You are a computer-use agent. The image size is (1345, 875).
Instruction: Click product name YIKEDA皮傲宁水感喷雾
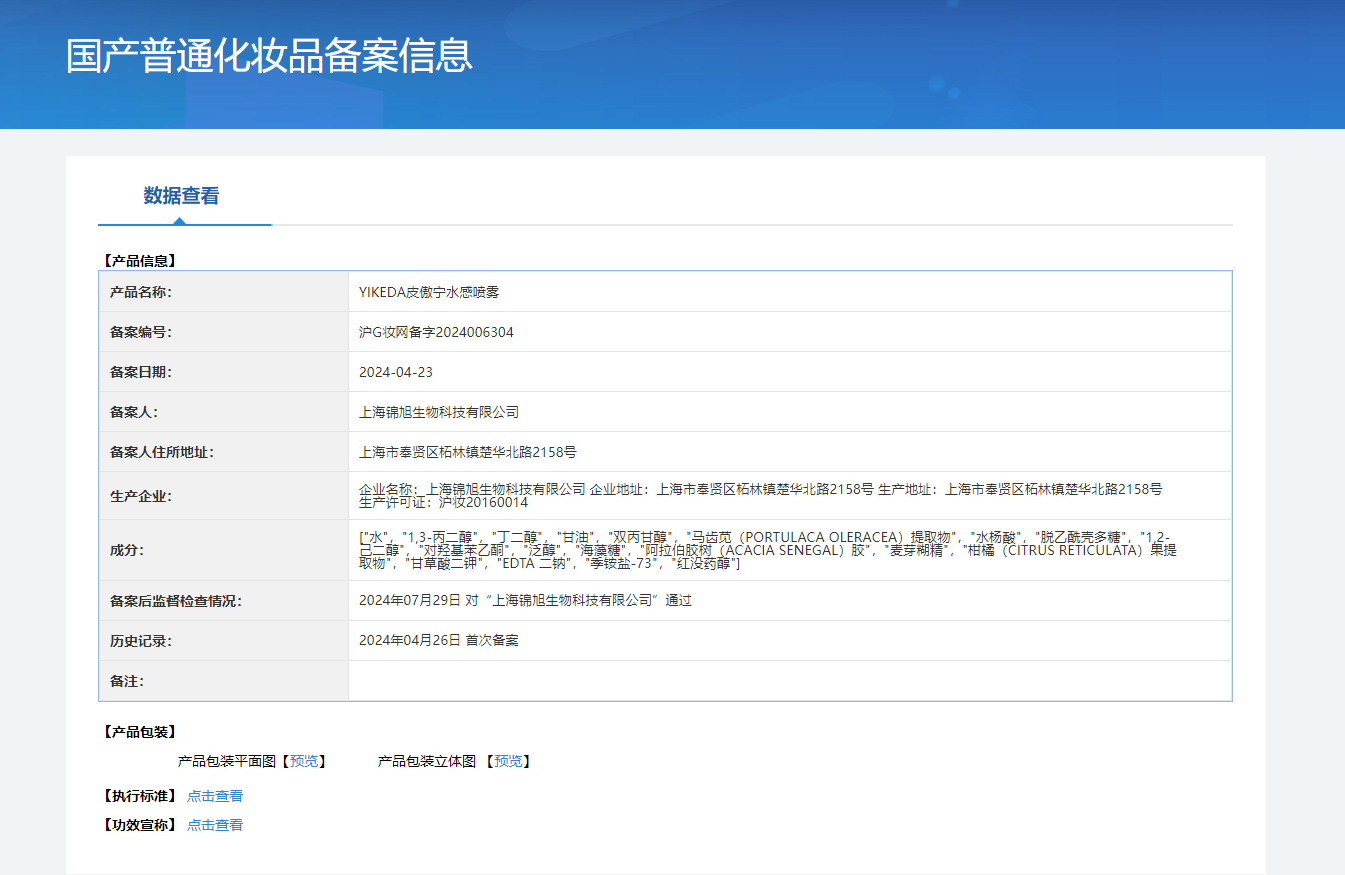pyautogui.click(x=429, y=292)
